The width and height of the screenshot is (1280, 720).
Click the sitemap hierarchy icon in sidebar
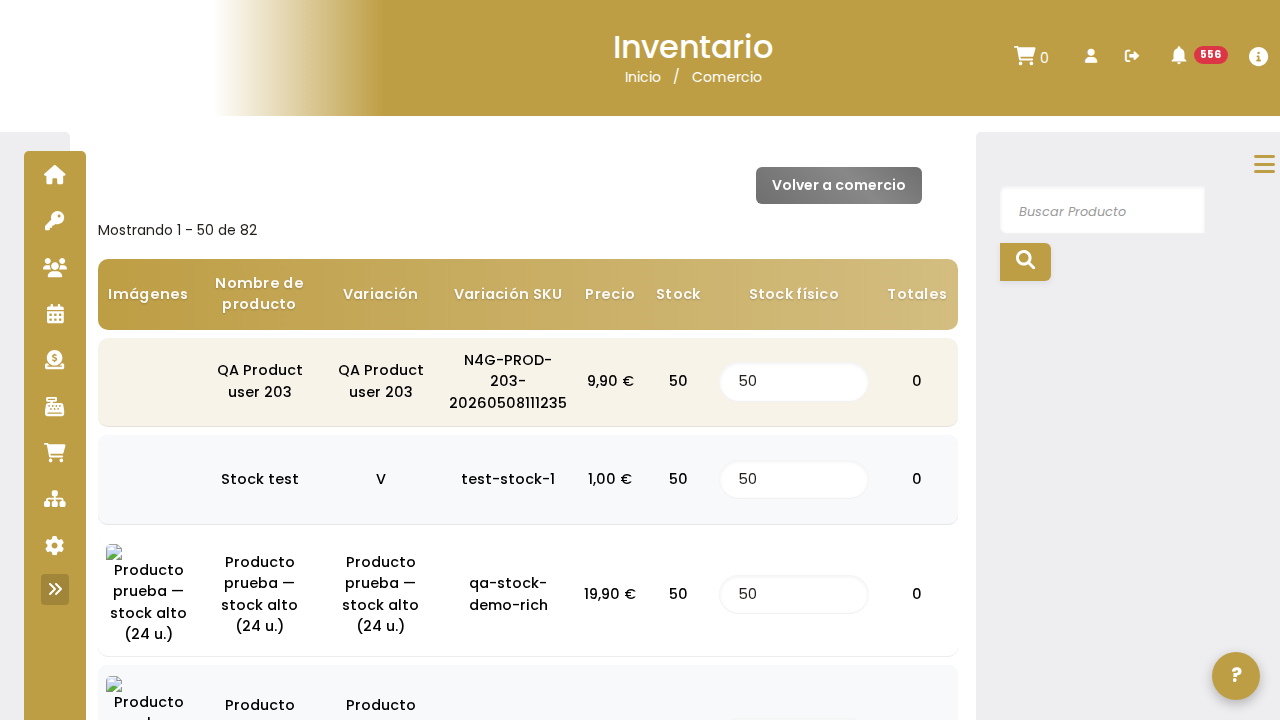55,499
